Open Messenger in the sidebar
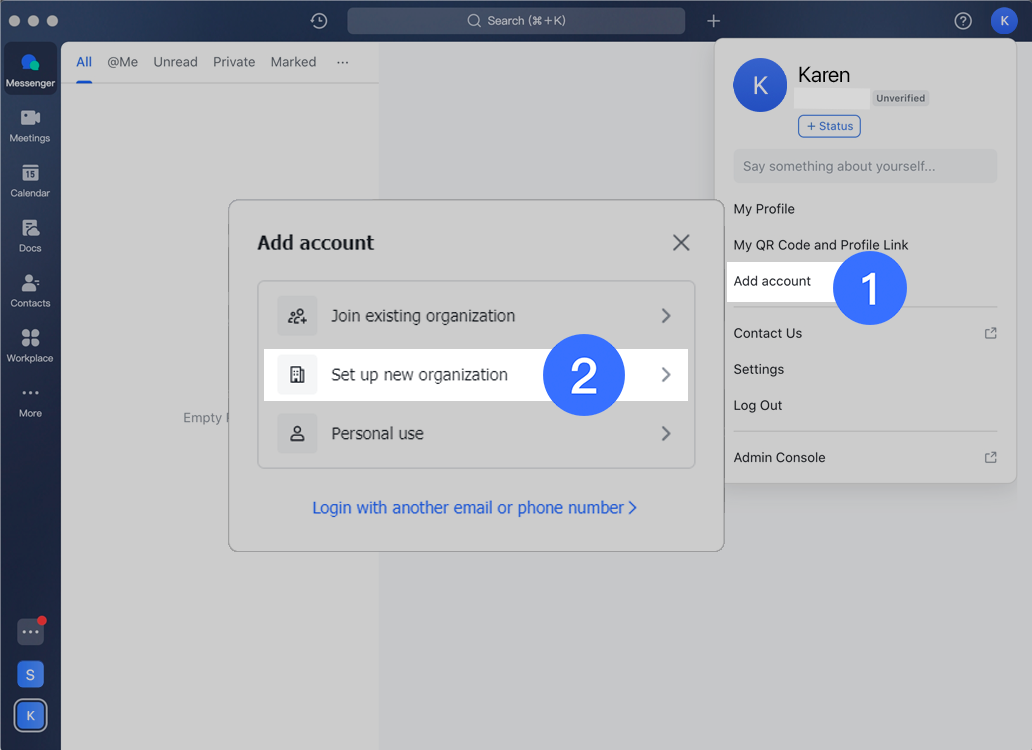This screenshot has width=1032, height=750. coord(30,70)
